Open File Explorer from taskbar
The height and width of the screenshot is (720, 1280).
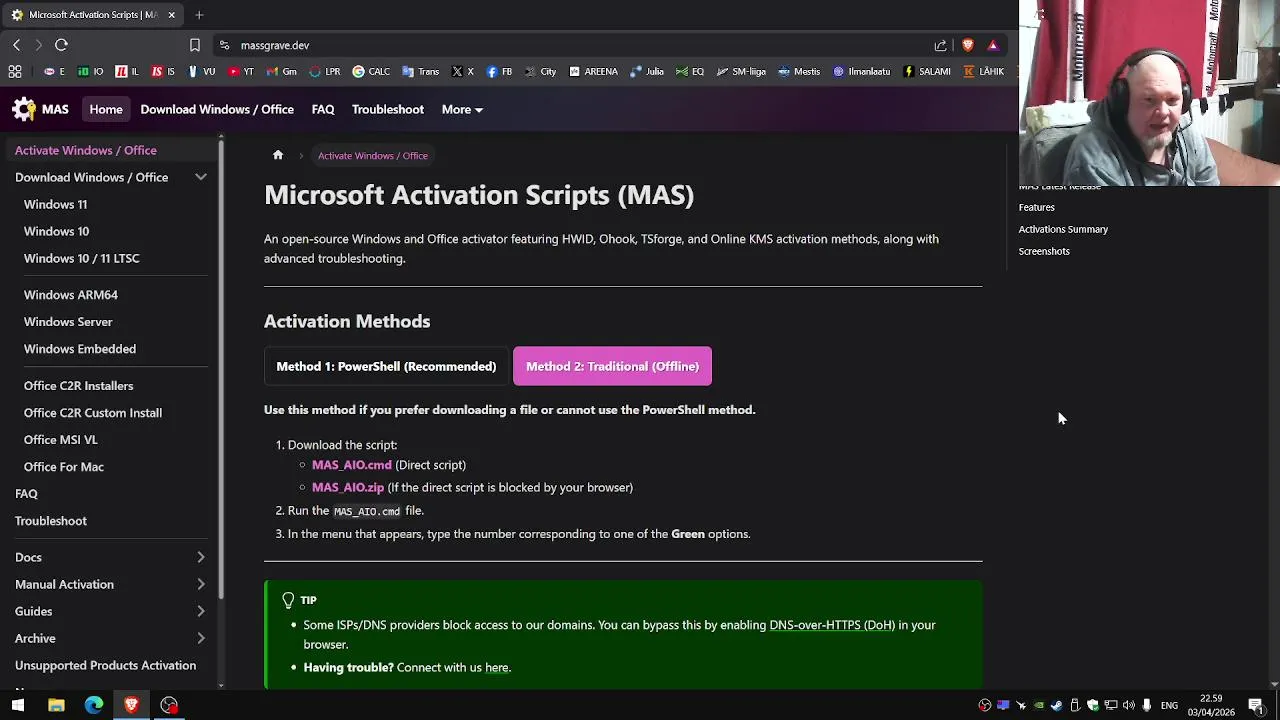(56, 705)
